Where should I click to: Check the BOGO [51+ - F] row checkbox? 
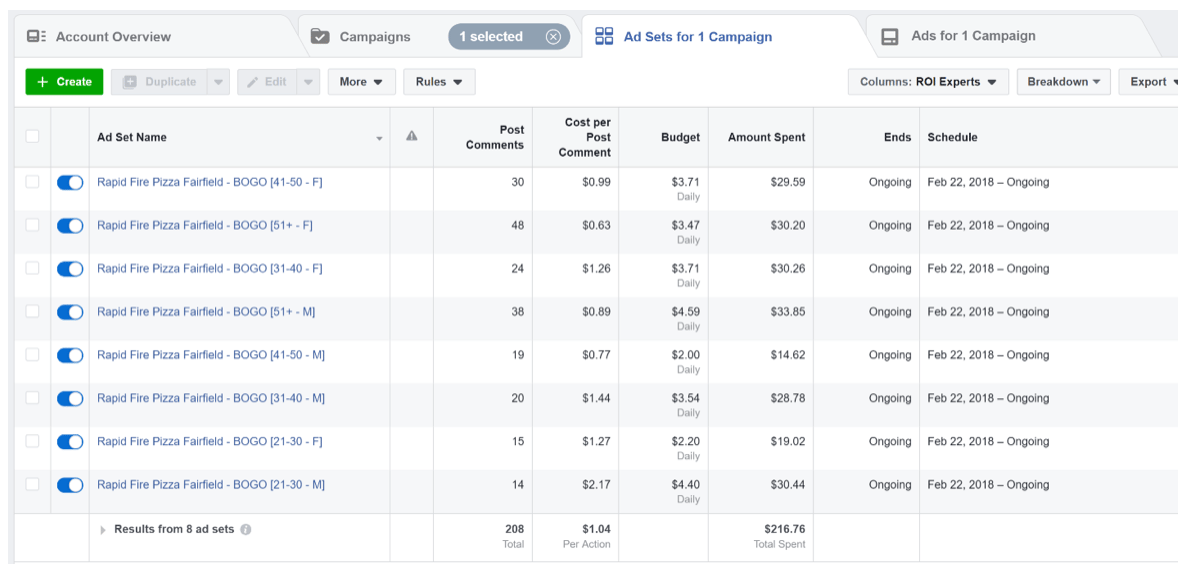(32, 225)
